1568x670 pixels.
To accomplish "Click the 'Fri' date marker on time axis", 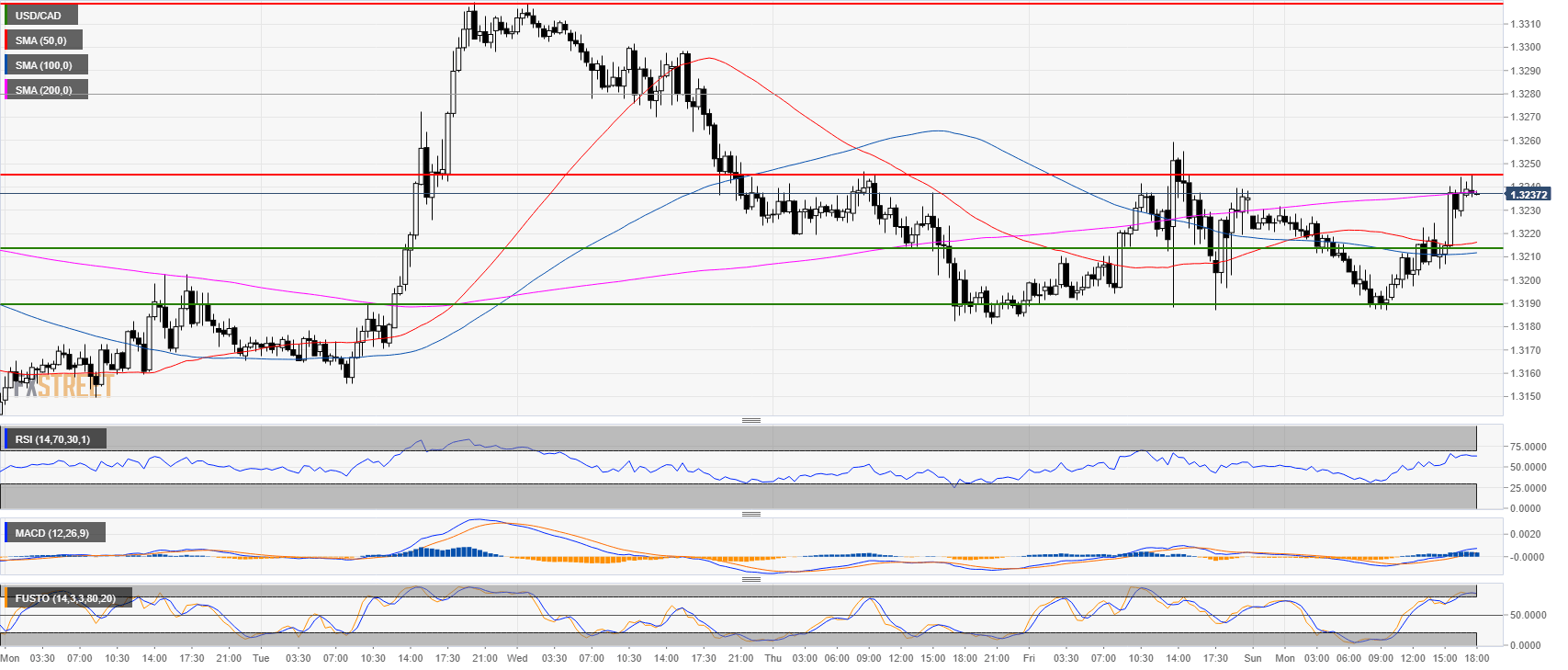I will [1029, 658].
